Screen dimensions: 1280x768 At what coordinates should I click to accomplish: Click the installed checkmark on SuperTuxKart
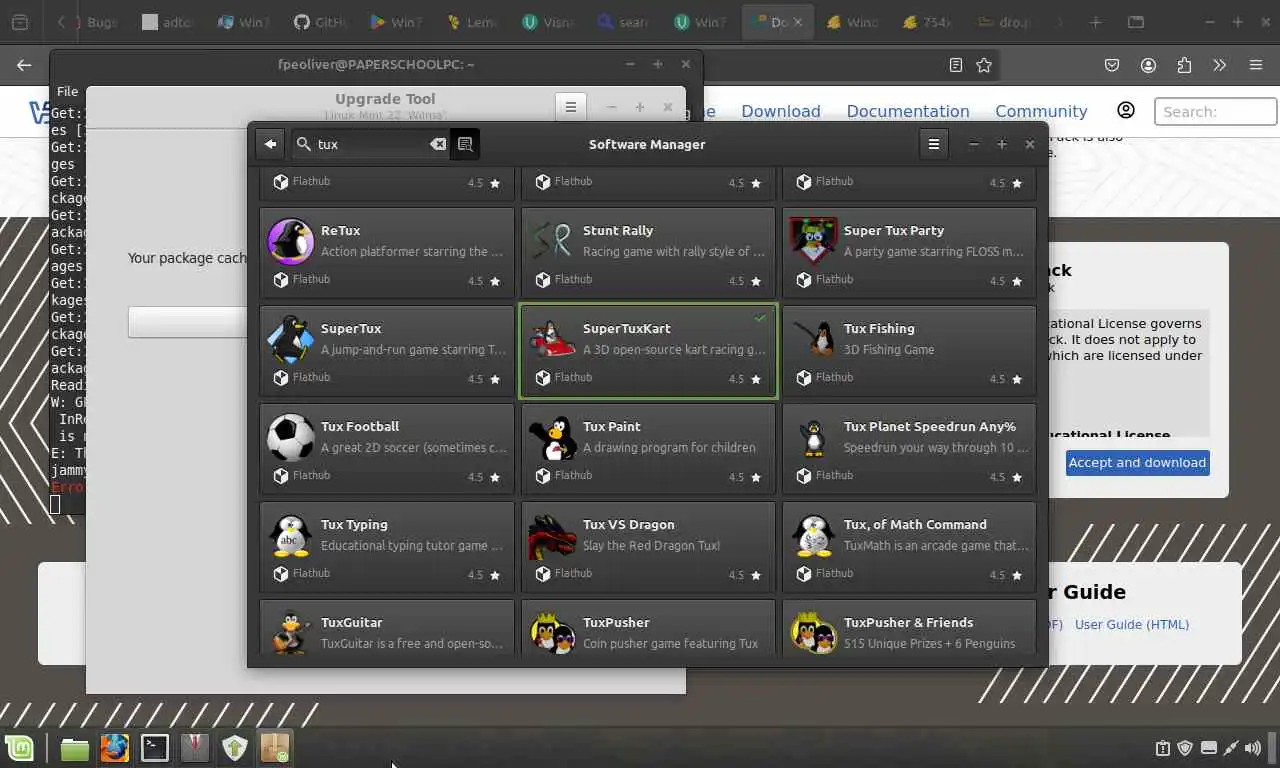[760, 318]
